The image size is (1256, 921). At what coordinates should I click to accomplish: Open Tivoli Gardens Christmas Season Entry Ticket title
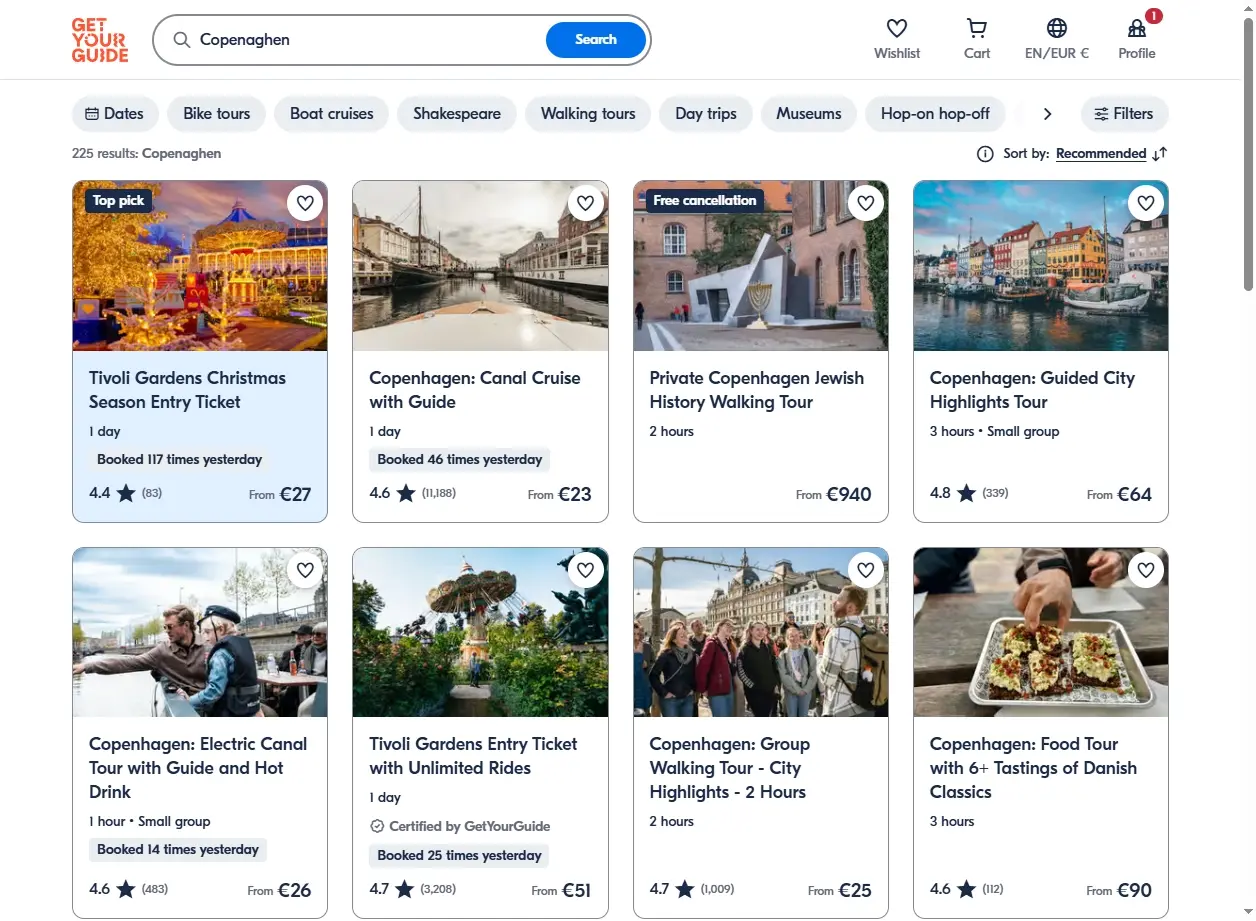(187, 390)
